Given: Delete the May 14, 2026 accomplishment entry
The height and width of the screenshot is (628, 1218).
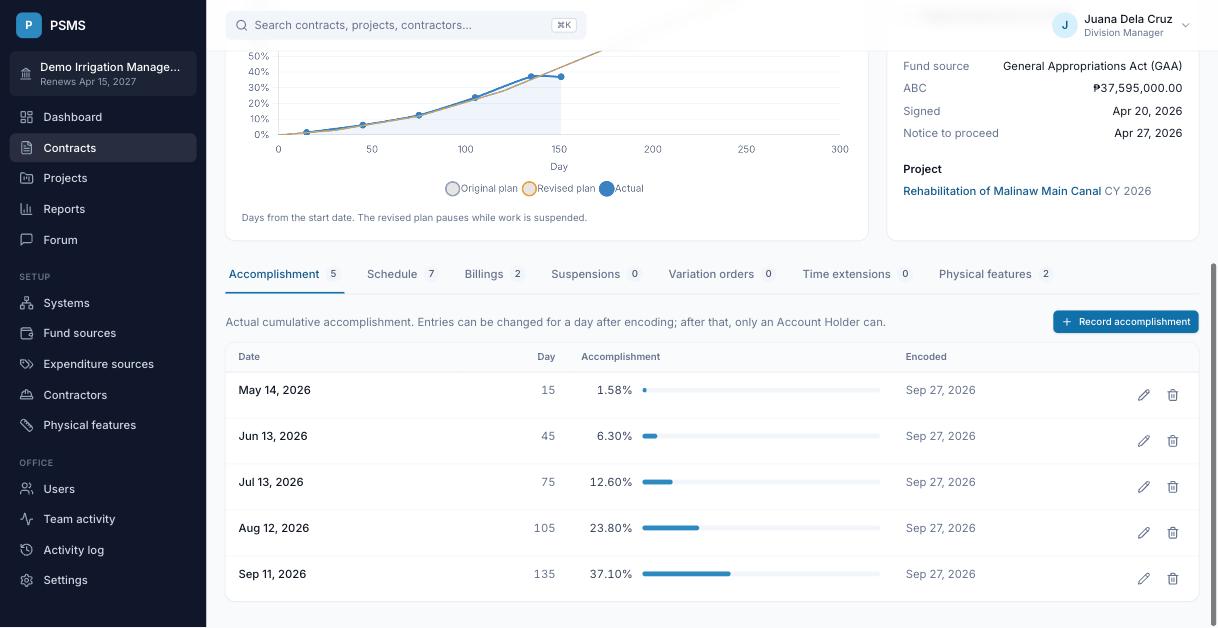Looking at the screenshot, I should [x=1173, y=395].
